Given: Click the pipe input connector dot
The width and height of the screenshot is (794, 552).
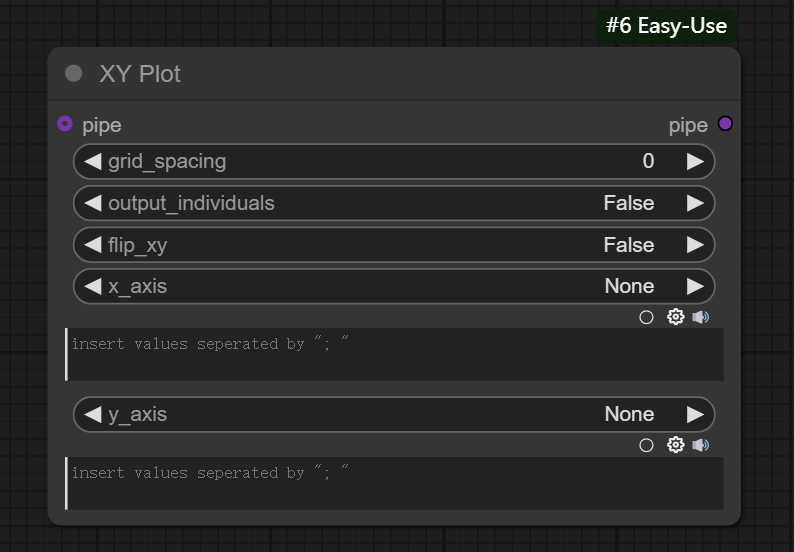Looking at the screenshot, I should pos(65,124).
